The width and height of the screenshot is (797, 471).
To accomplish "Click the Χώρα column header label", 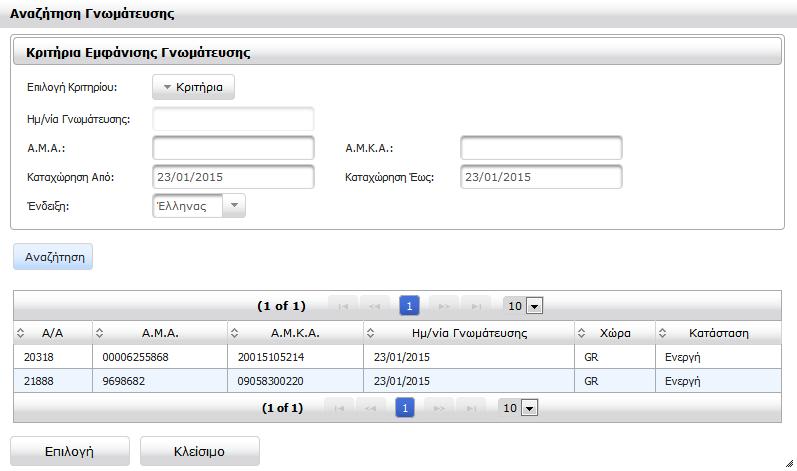I will [615, 333].
